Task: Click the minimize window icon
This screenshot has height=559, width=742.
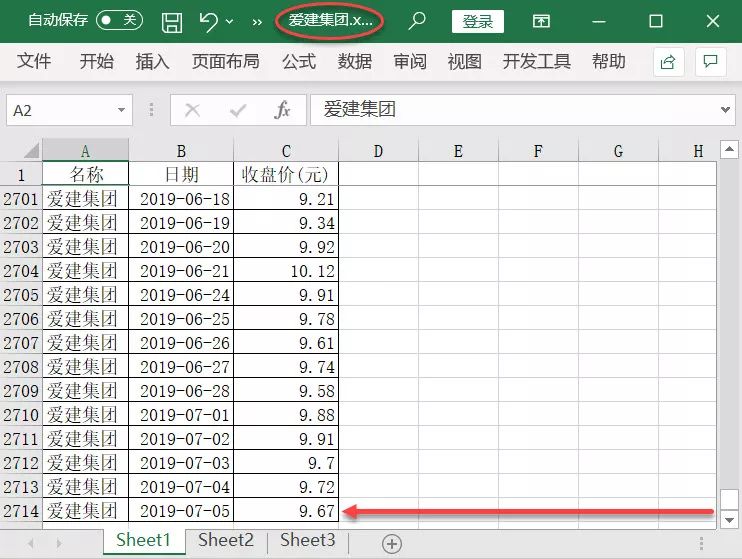Action: click(599, 21)
